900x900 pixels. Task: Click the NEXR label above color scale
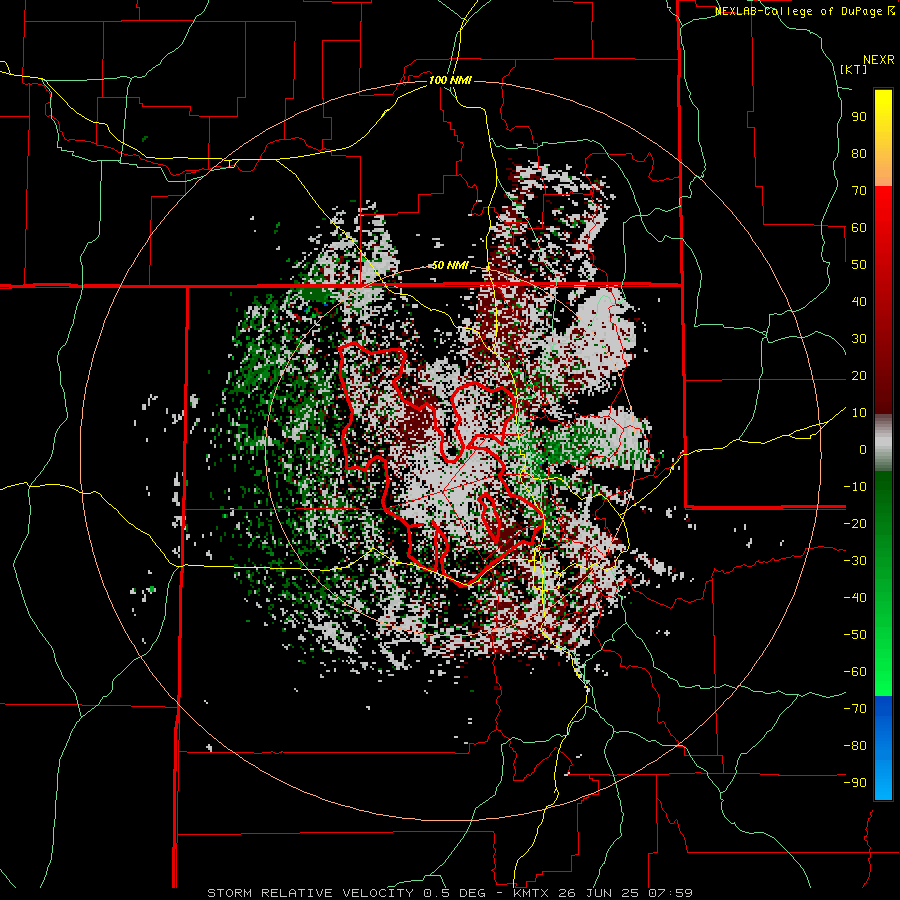tap(879, 60)
